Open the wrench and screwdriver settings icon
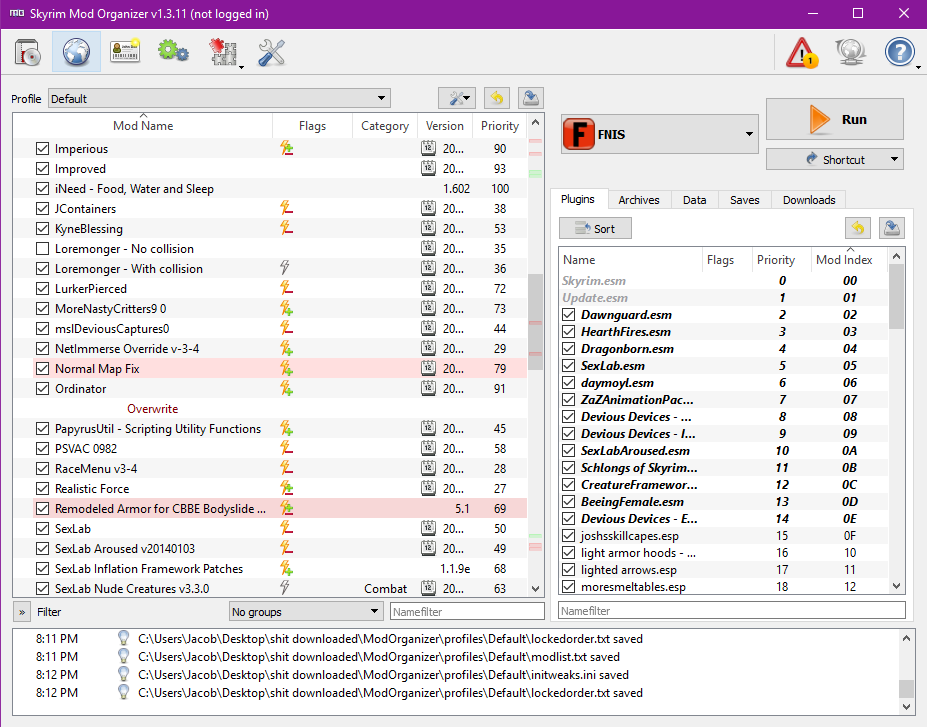The width and height of the screenshot is (927, 727). coord(271,53)
